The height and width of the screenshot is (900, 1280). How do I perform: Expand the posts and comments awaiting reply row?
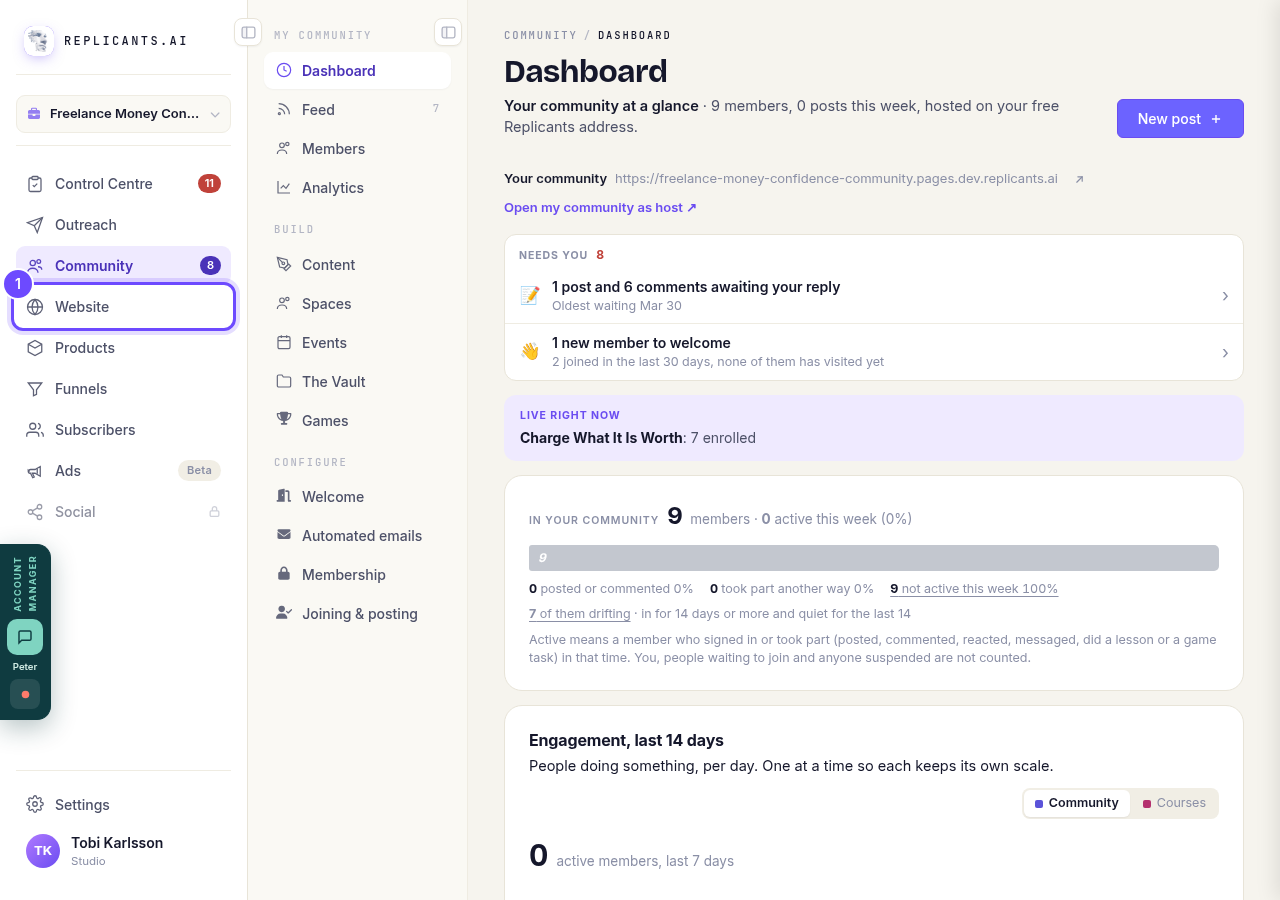tap(874, 296)
